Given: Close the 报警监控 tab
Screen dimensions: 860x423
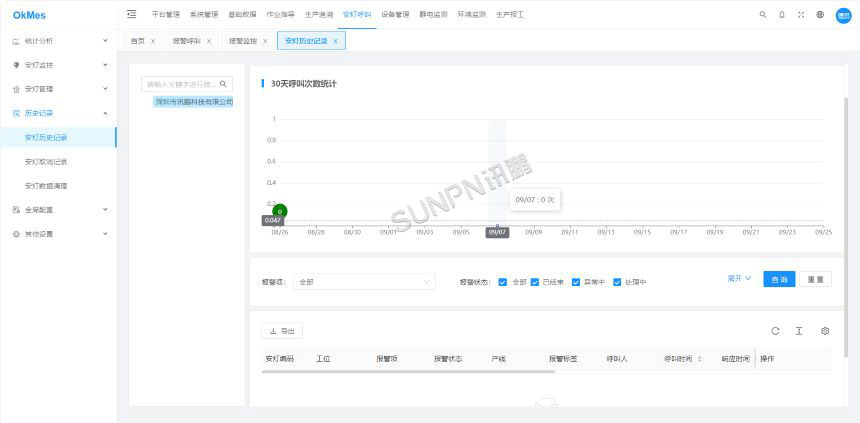Looking at the screenshot, I should pyautogui.click(x=265, y=41).
